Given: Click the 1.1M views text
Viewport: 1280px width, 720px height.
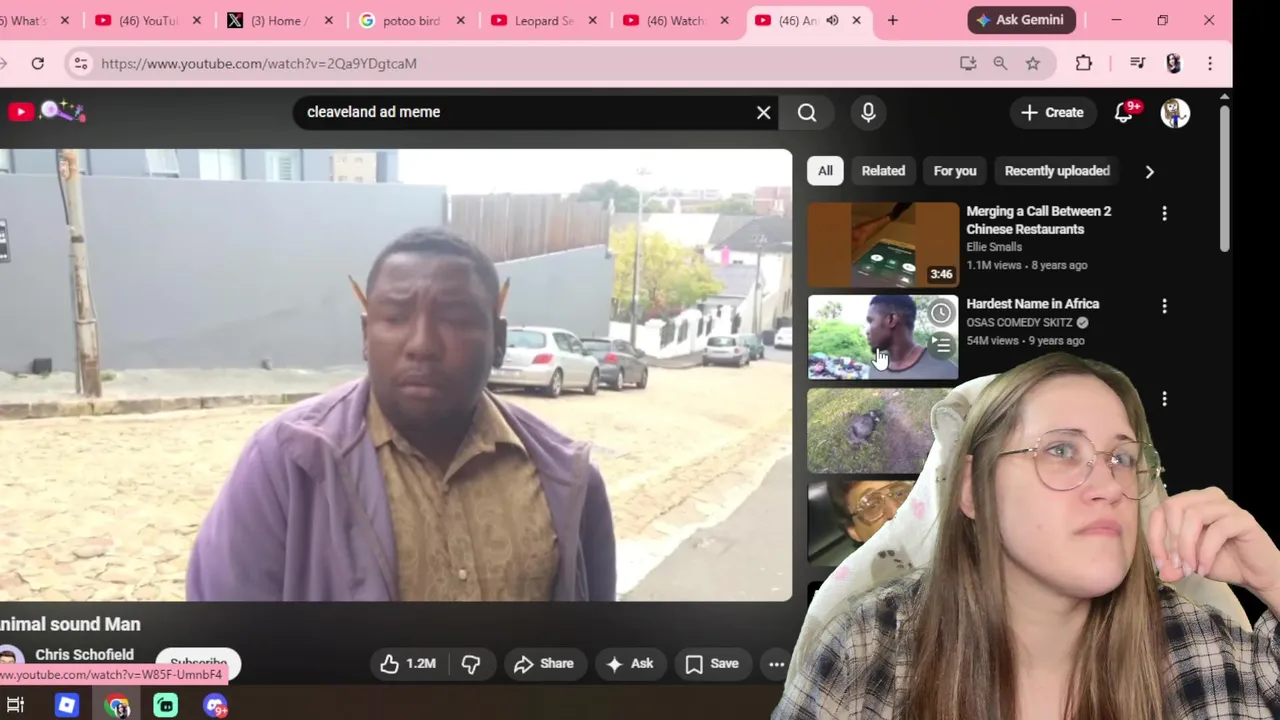Looking at the screenshot, I should pos(994,265).
